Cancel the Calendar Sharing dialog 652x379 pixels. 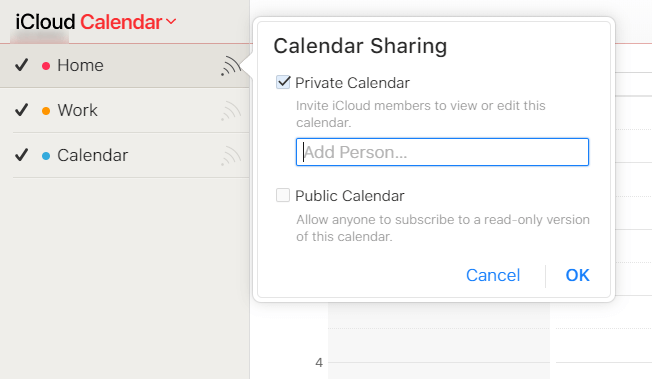pos(493,275)
